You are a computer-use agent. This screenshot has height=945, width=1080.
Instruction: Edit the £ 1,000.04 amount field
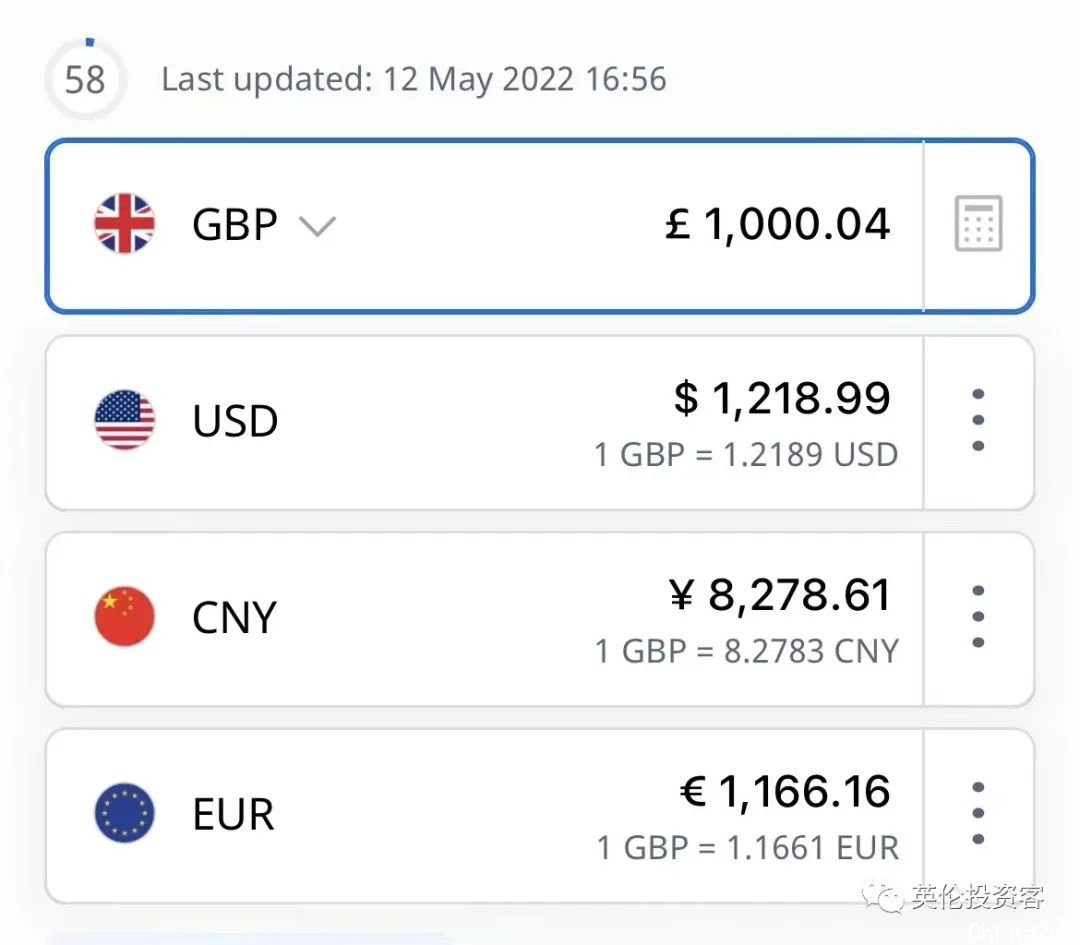coord(778,224)
